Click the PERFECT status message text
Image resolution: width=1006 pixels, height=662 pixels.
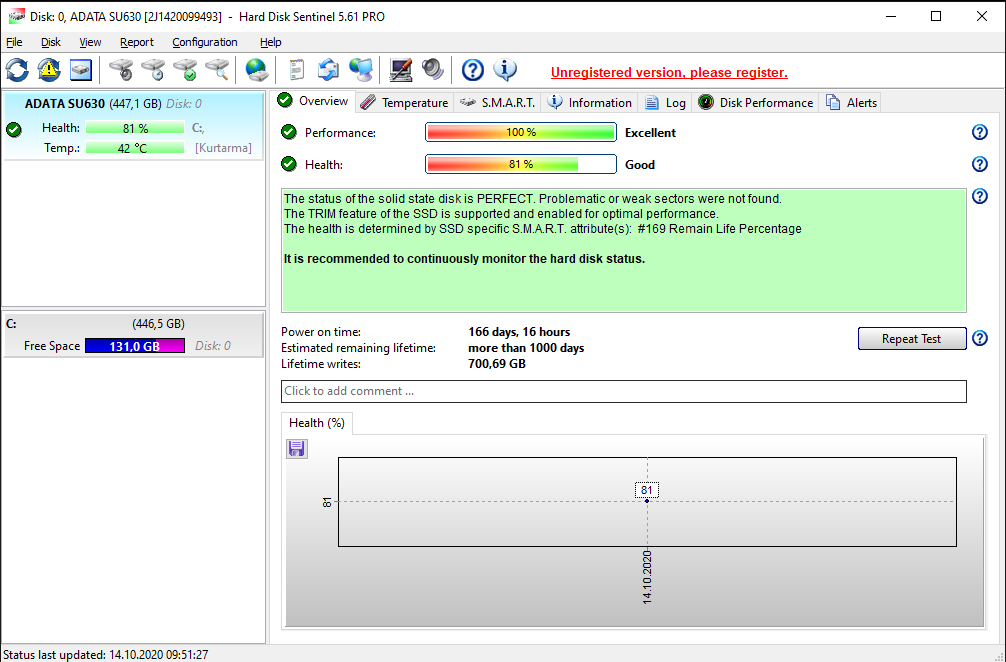point(533,199)
